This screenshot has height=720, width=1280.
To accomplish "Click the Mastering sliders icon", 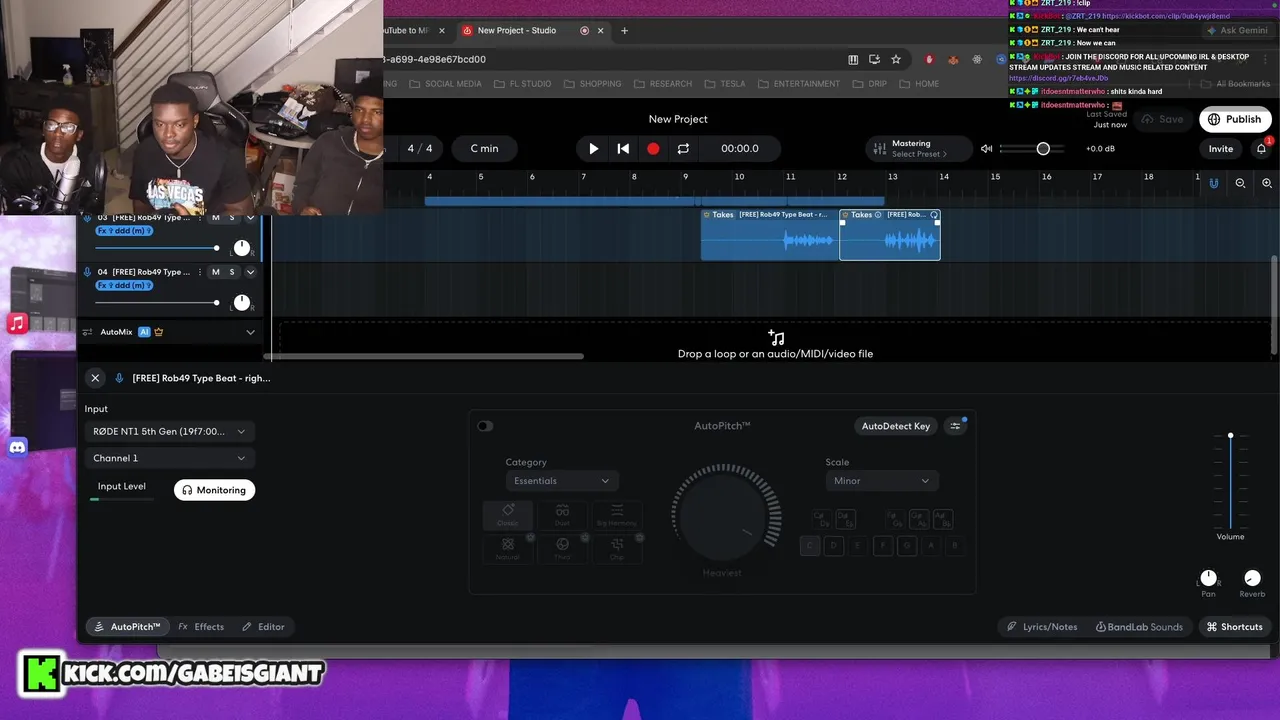I will coord(879,148).
